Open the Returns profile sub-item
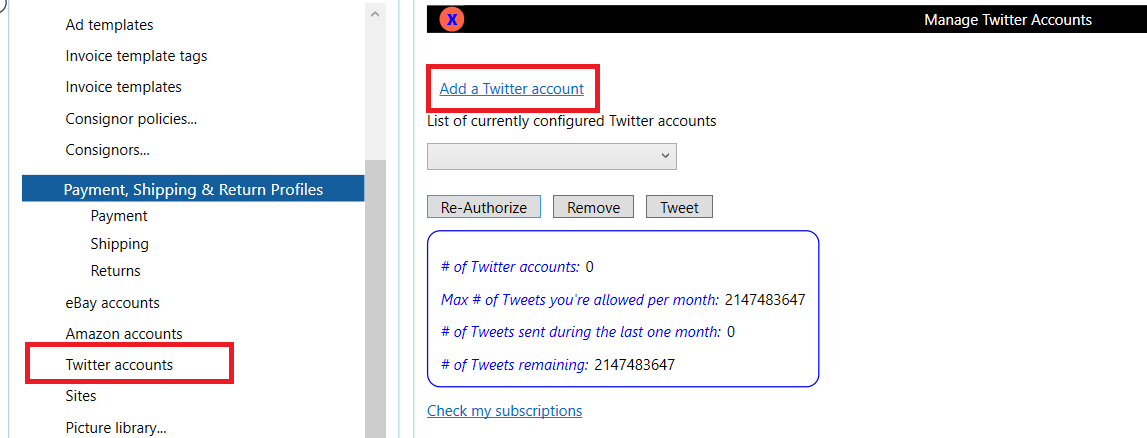 coord(116,271)
